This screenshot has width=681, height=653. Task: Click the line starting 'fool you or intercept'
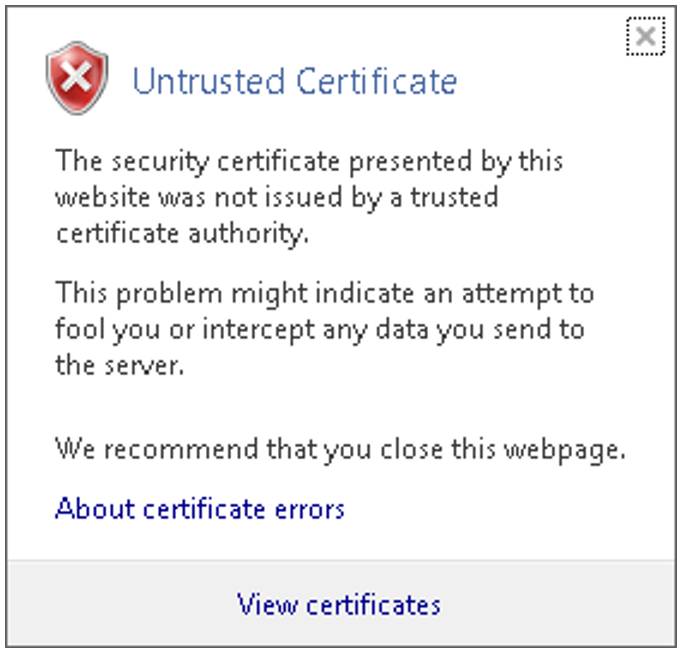coord(319,329)
